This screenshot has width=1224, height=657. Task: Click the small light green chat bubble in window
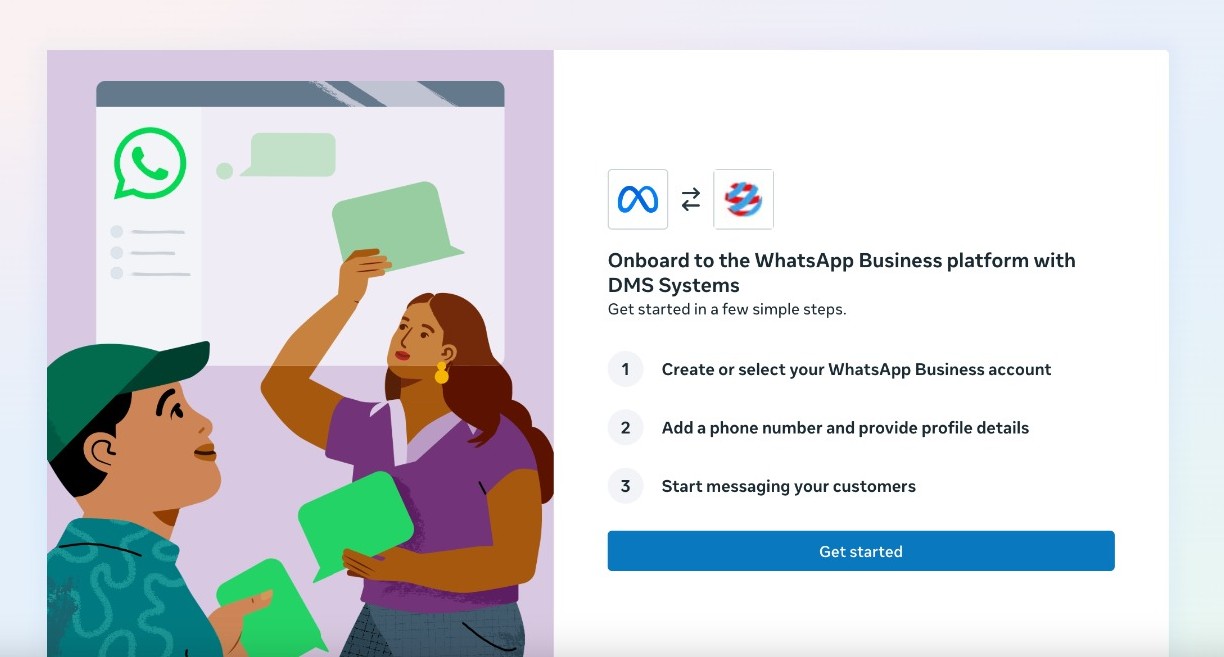288,155
